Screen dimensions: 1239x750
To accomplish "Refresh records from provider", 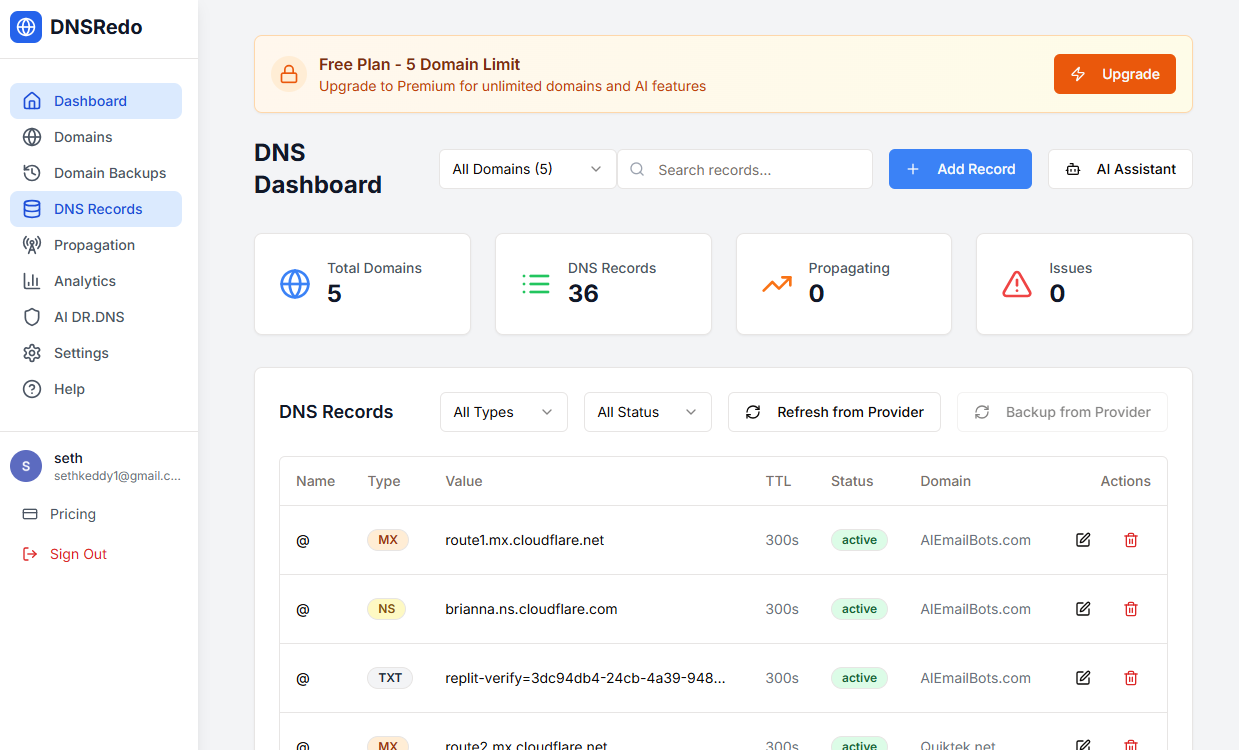I will click(x=834, y=412).
